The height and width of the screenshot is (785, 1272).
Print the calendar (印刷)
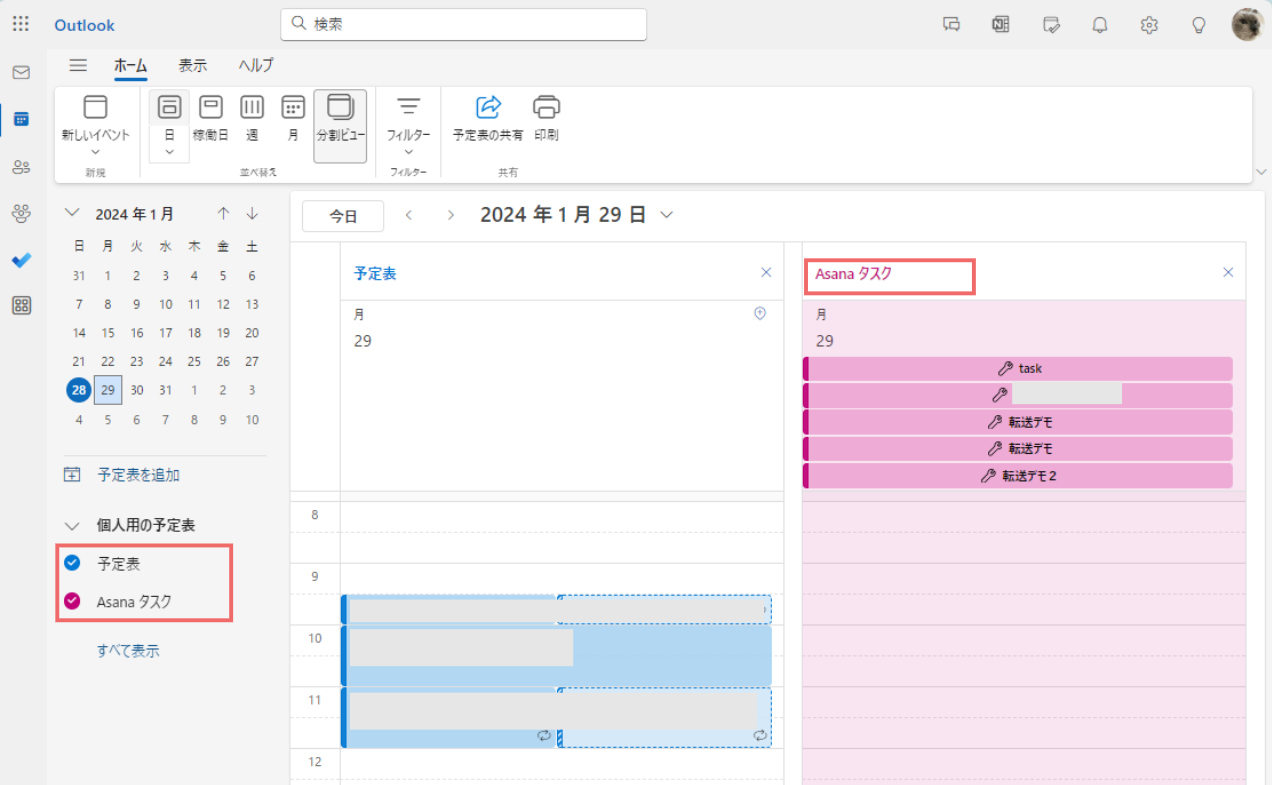(x=546, y=118)
